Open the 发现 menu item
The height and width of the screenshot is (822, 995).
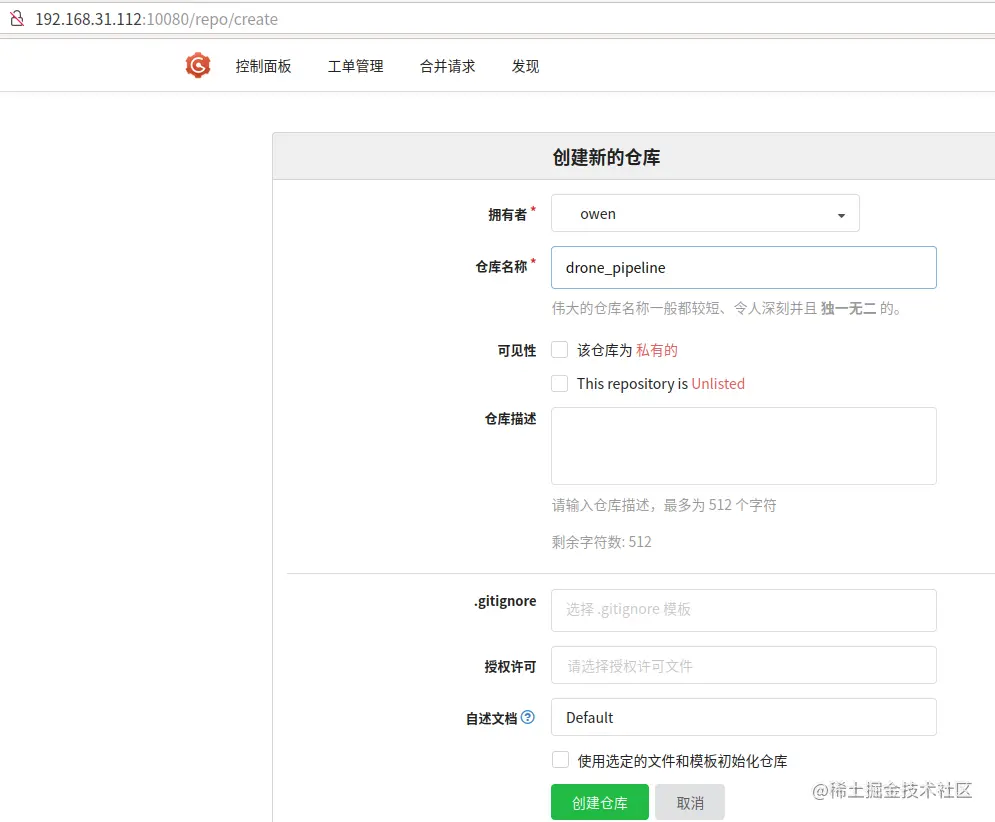tap(525, 66)
